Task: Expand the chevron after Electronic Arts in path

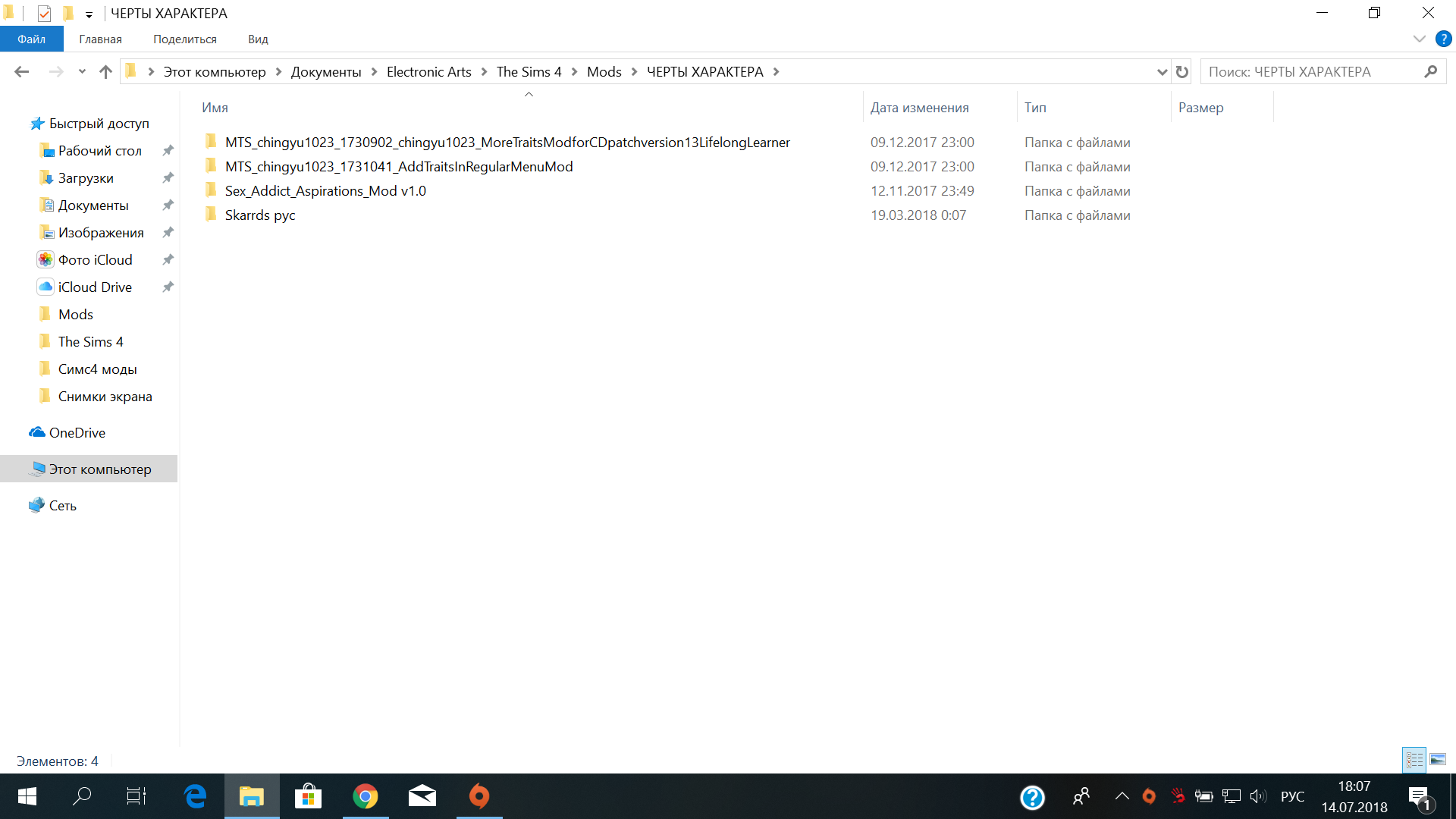Action: coord(484,71)
